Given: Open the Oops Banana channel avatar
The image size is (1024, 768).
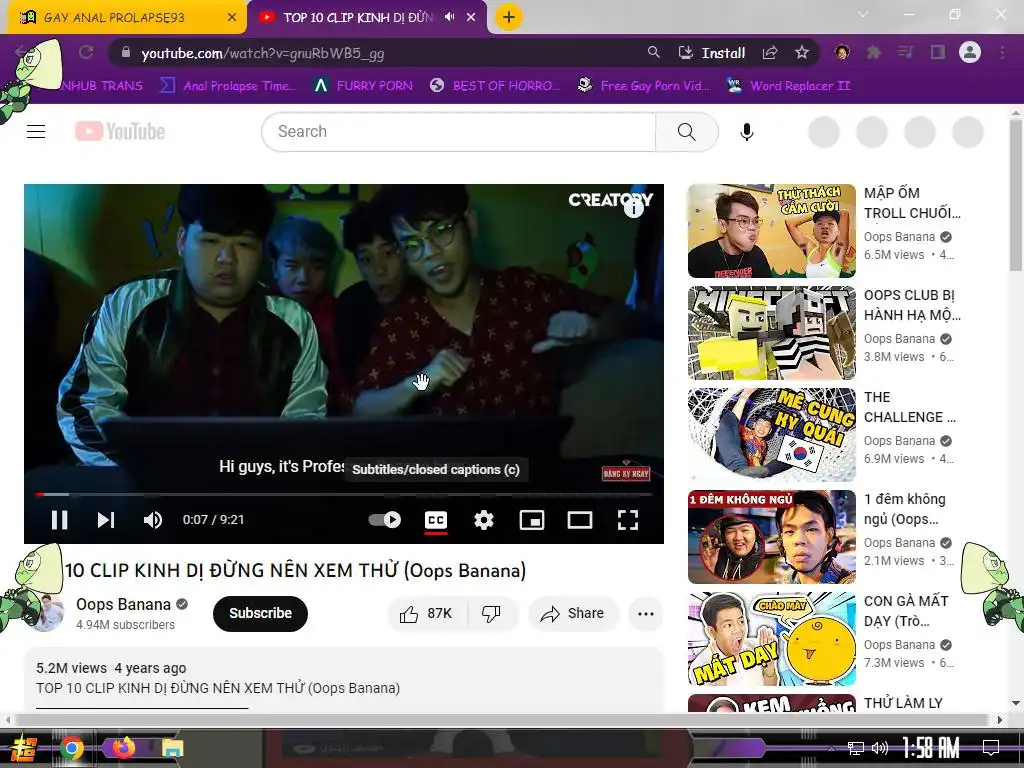Looking at the screenshot, I should (x=47, y=613).
